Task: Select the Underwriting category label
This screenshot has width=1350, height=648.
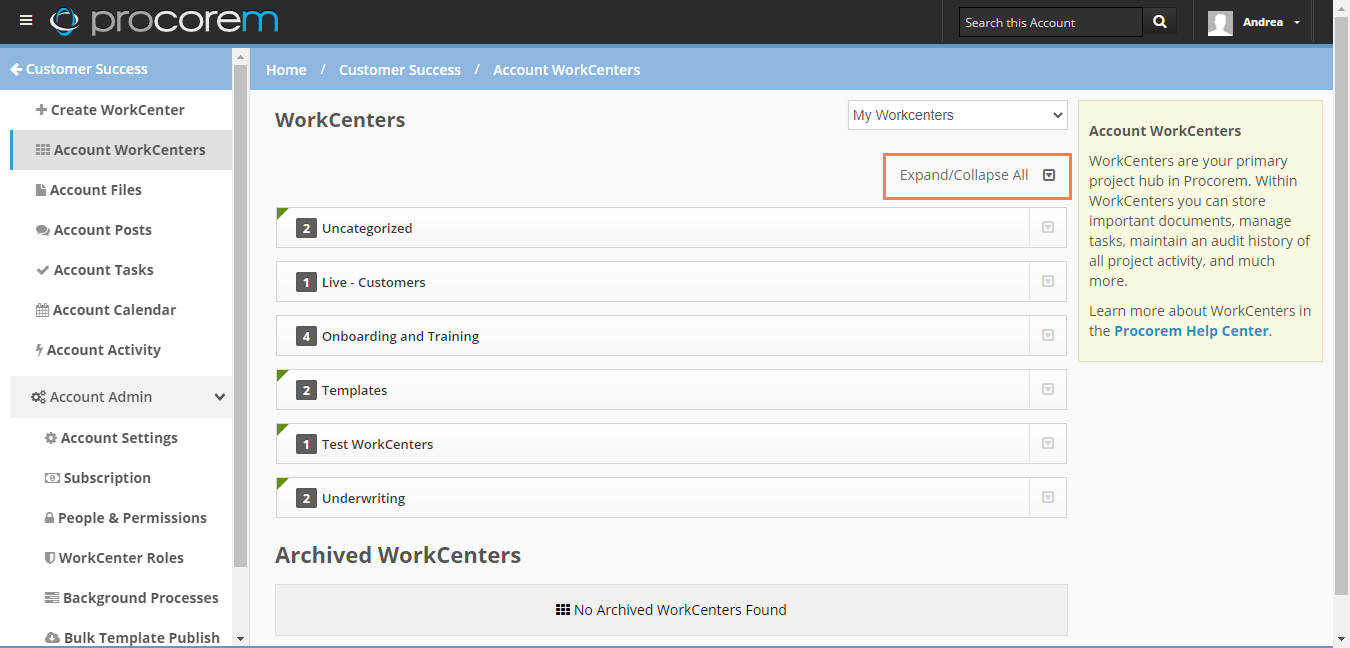Action: click(363, 498)
